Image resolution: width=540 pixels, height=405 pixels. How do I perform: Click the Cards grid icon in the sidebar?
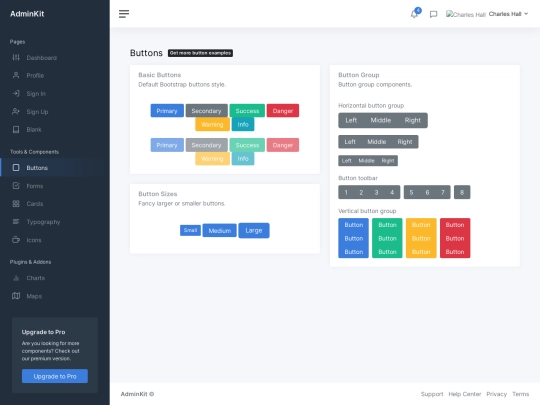(x=16, y=204)
